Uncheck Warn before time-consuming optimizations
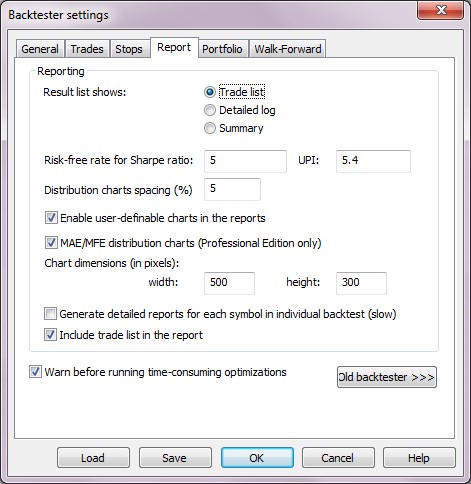This screenshot has height=484, width=471. [x=35, y=372]
